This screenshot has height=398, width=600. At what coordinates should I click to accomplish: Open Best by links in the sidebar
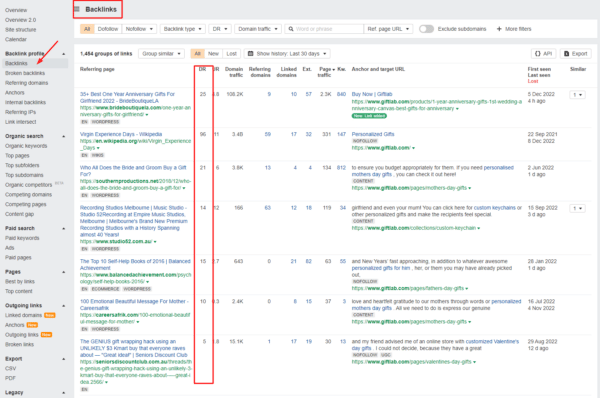click(x=20, y=281)
